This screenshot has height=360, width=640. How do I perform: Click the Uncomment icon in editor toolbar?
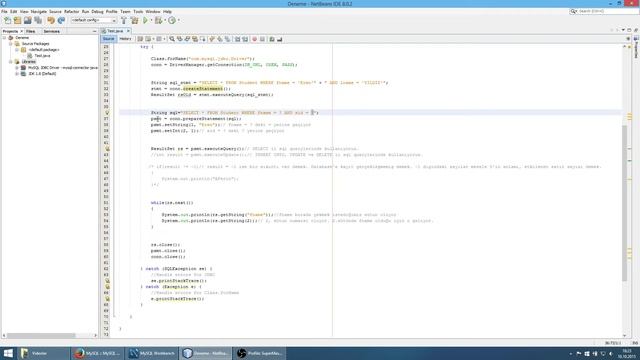pyautogui.click(x=280, y=39)
